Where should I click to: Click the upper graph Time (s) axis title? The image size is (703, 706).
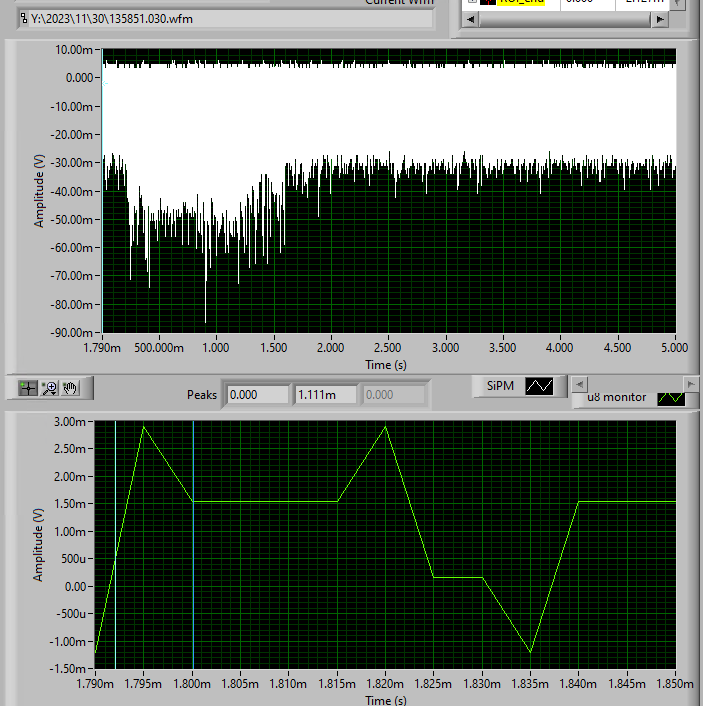pos(386,365)
